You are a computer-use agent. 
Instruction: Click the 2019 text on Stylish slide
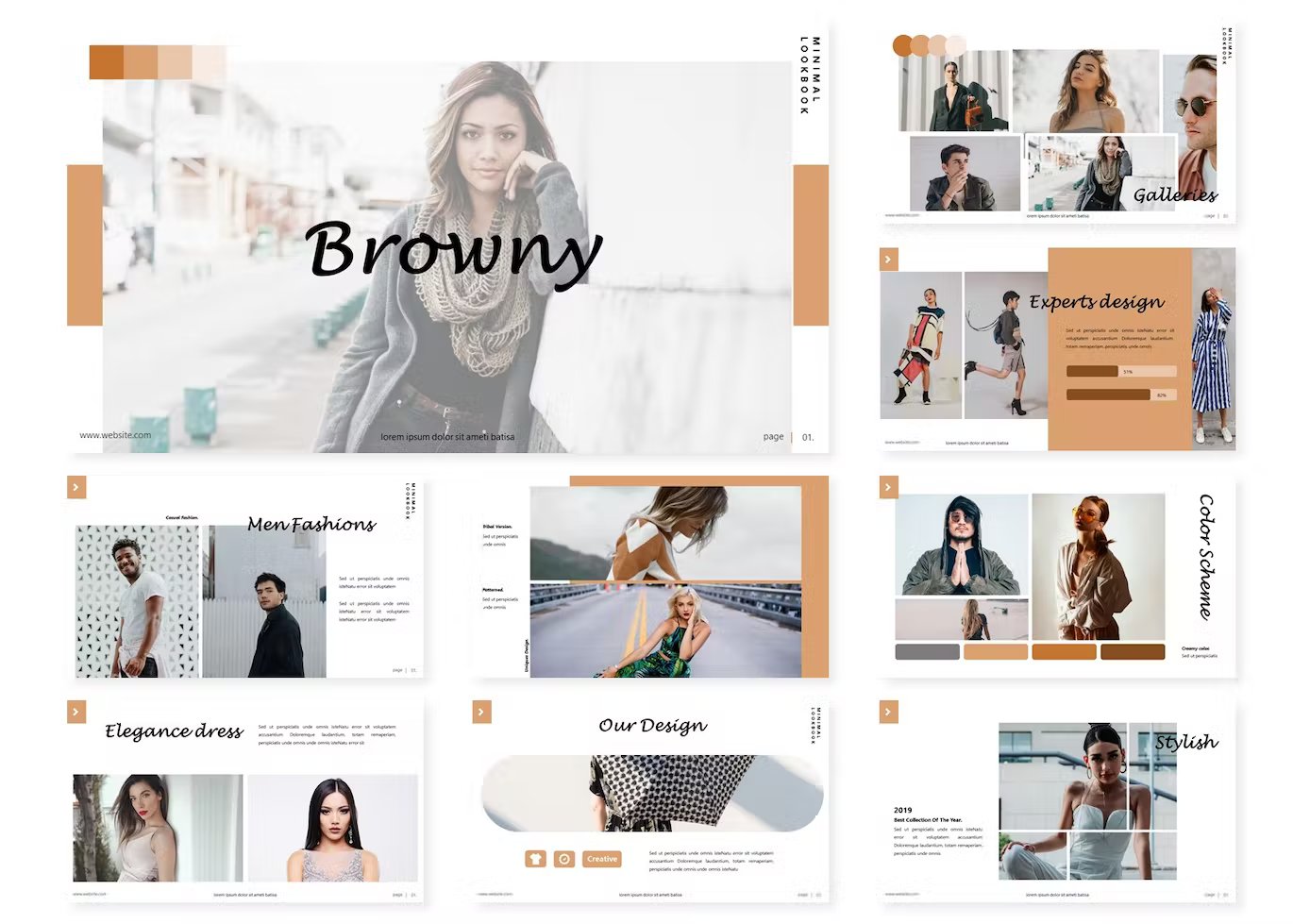[903, 810]
